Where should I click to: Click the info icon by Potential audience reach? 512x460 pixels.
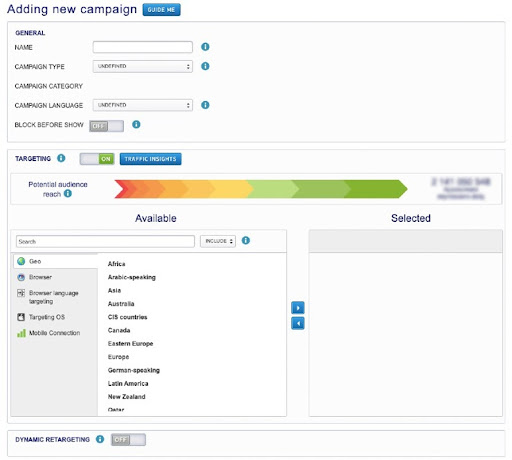(68, 193)
